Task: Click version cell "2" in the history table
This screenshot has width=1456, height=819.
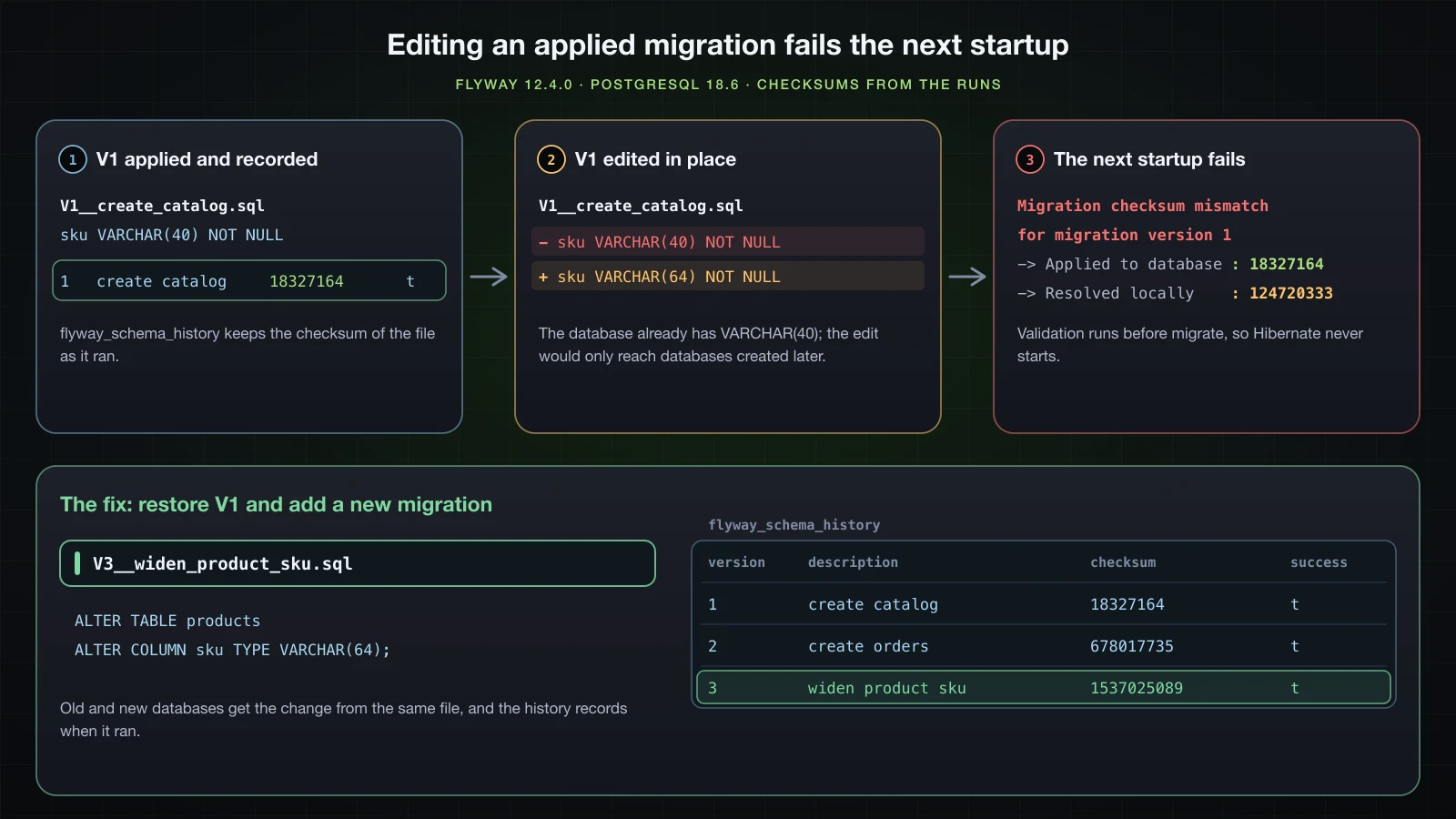Action: [x=713, y=646]
